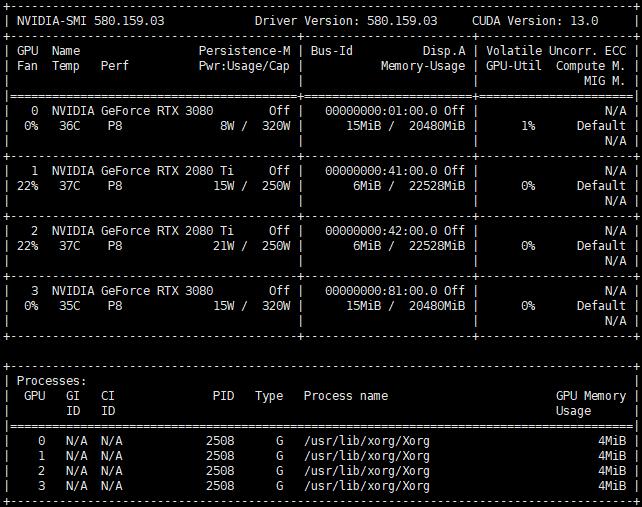This screenshot has width=642, height=507.
Task: Click bus id 00000000:41:00.0
Action: pyautogui.click(x=381, y=171)
